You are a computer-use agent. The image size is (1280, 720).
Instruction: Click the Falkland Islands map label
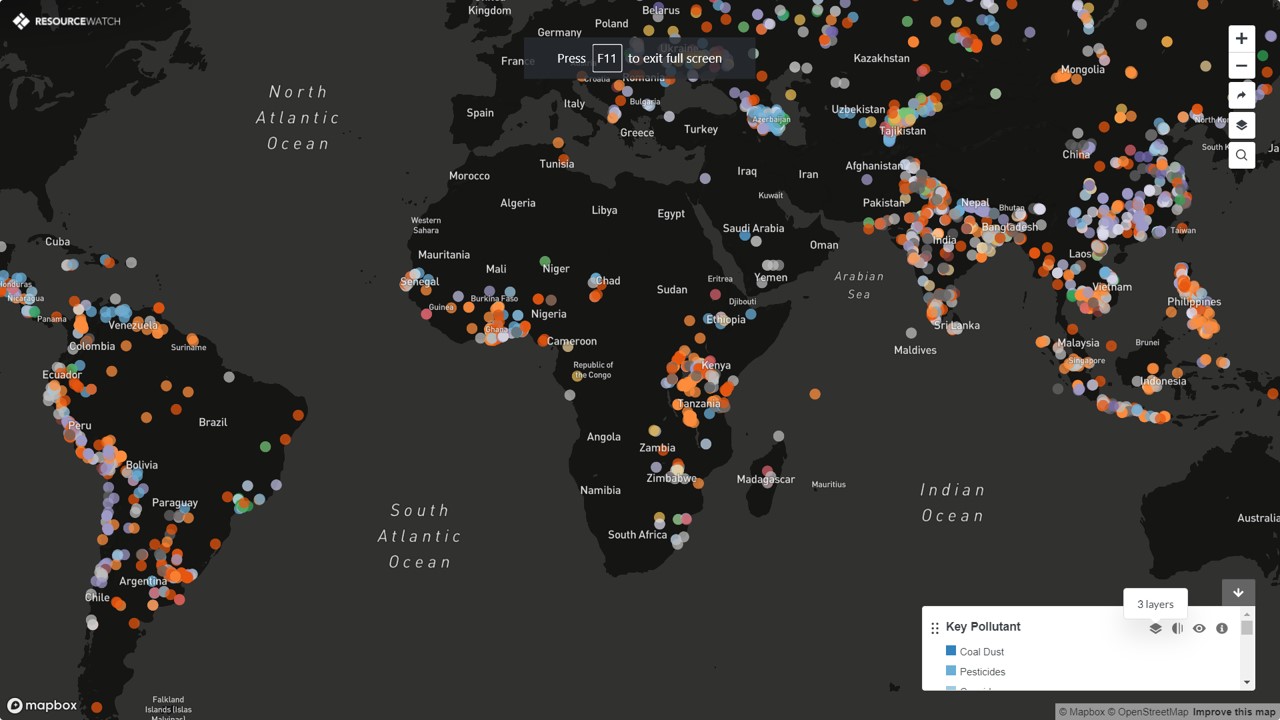pos(168,707)
